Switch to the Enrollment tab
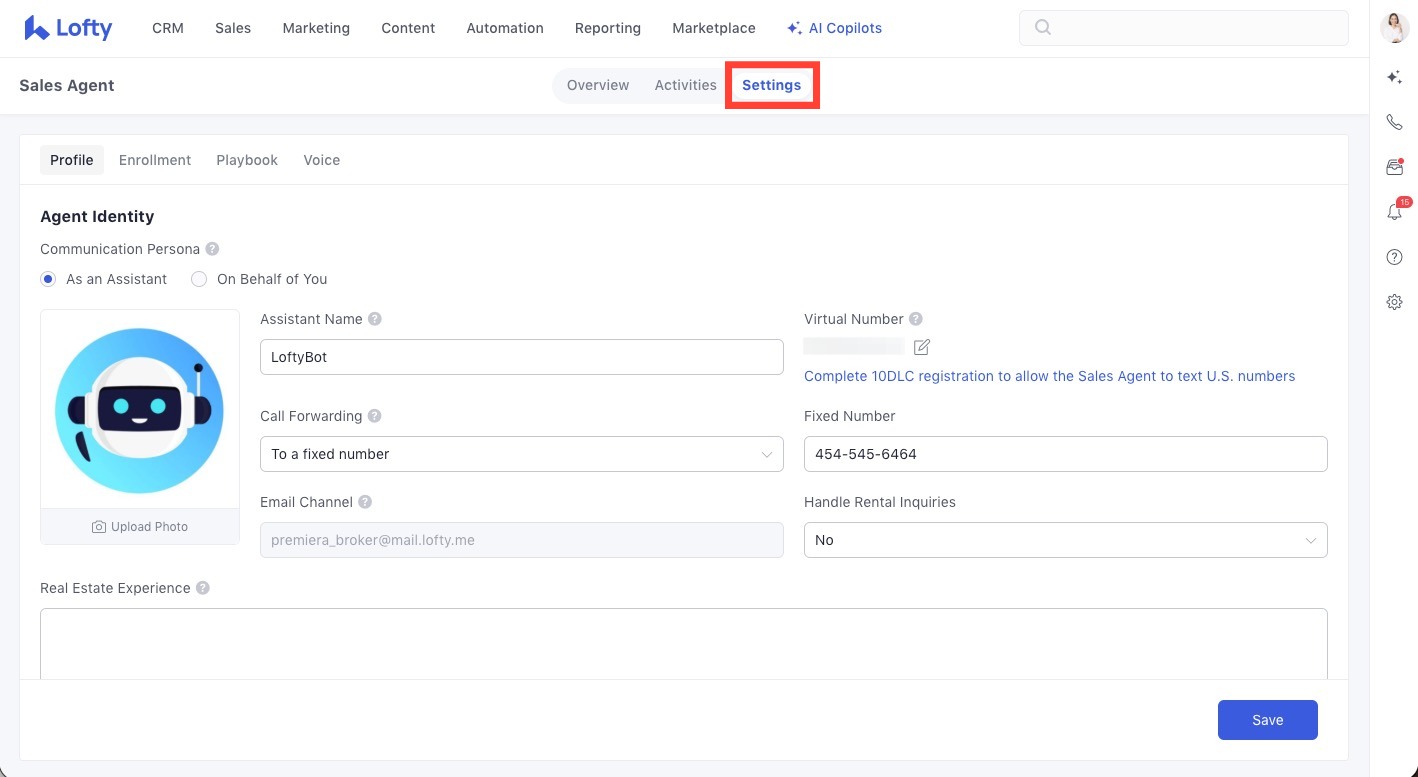This screenshot has height=777, width=1418. [x=155, y=160]
